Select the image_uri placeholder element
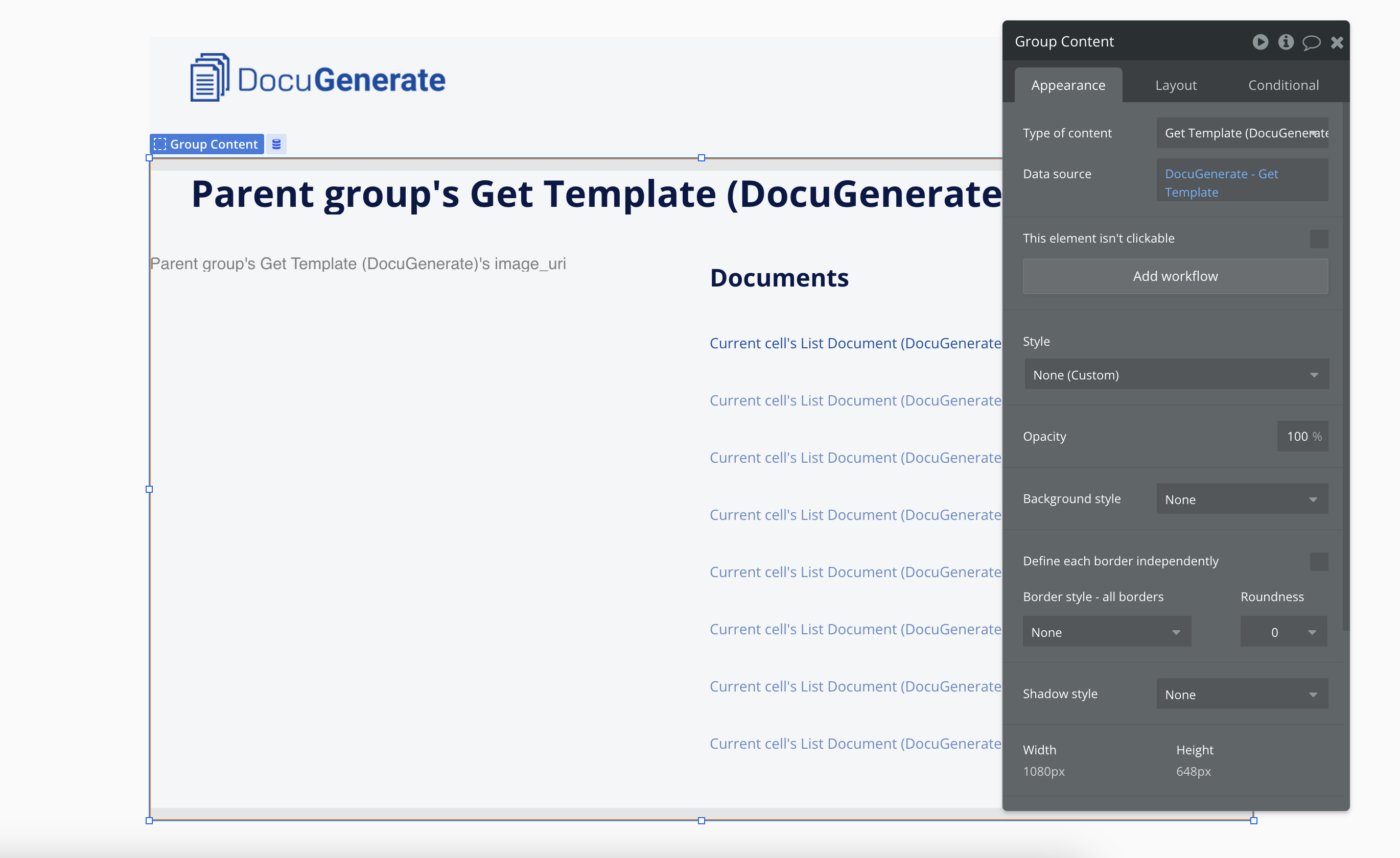 click(x=358, y=264)
